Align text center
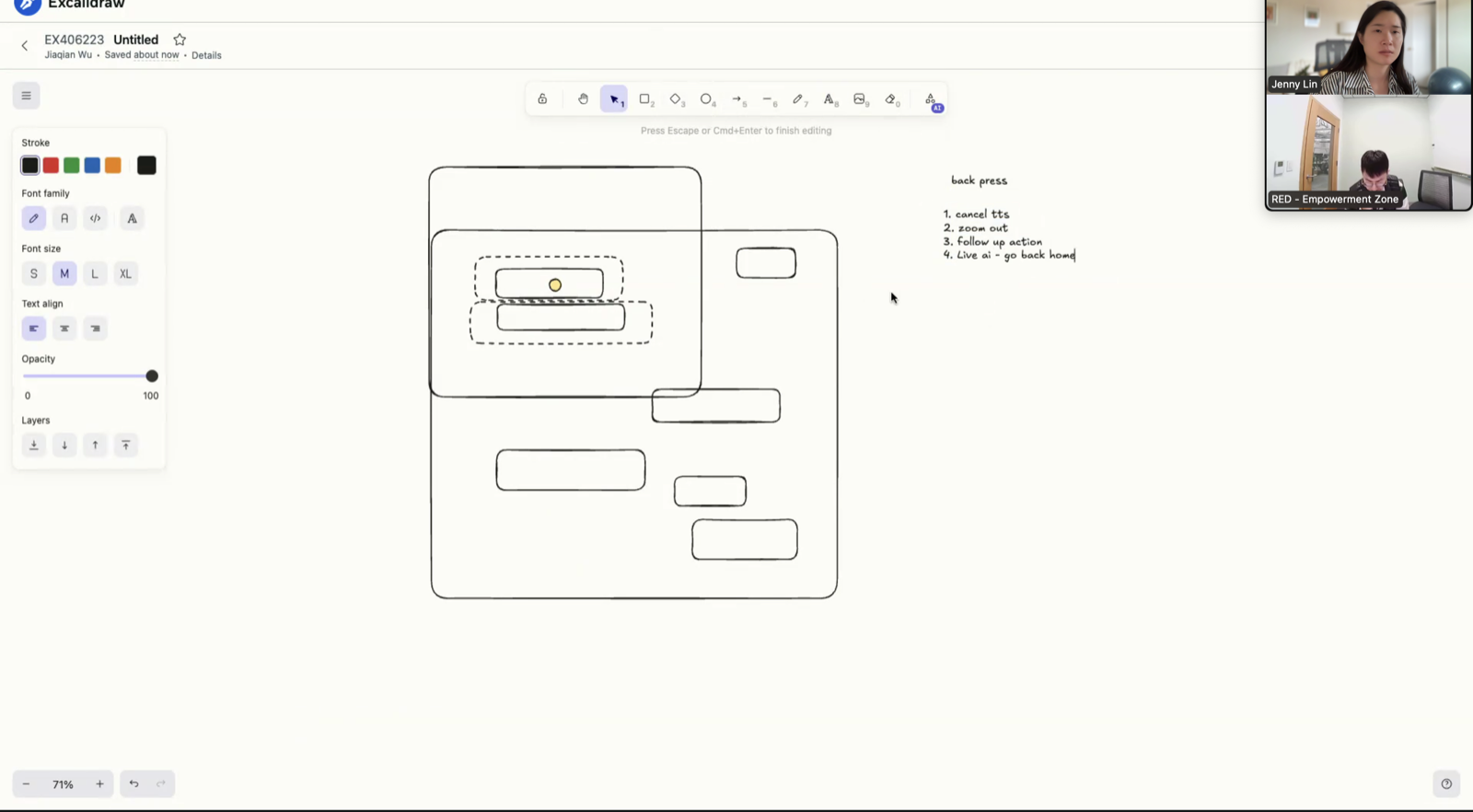 [x=64, y=329]
